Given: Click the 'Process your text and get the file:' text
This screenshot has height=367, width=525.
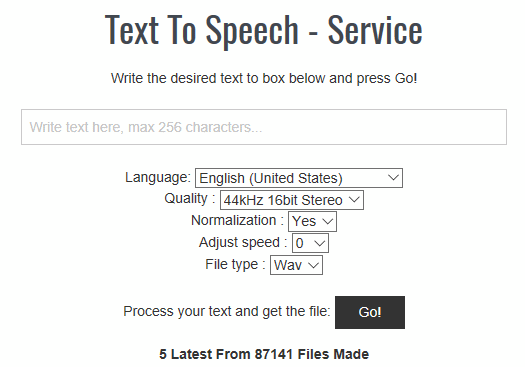Looking at the screenshot, I should pos(227,311).
